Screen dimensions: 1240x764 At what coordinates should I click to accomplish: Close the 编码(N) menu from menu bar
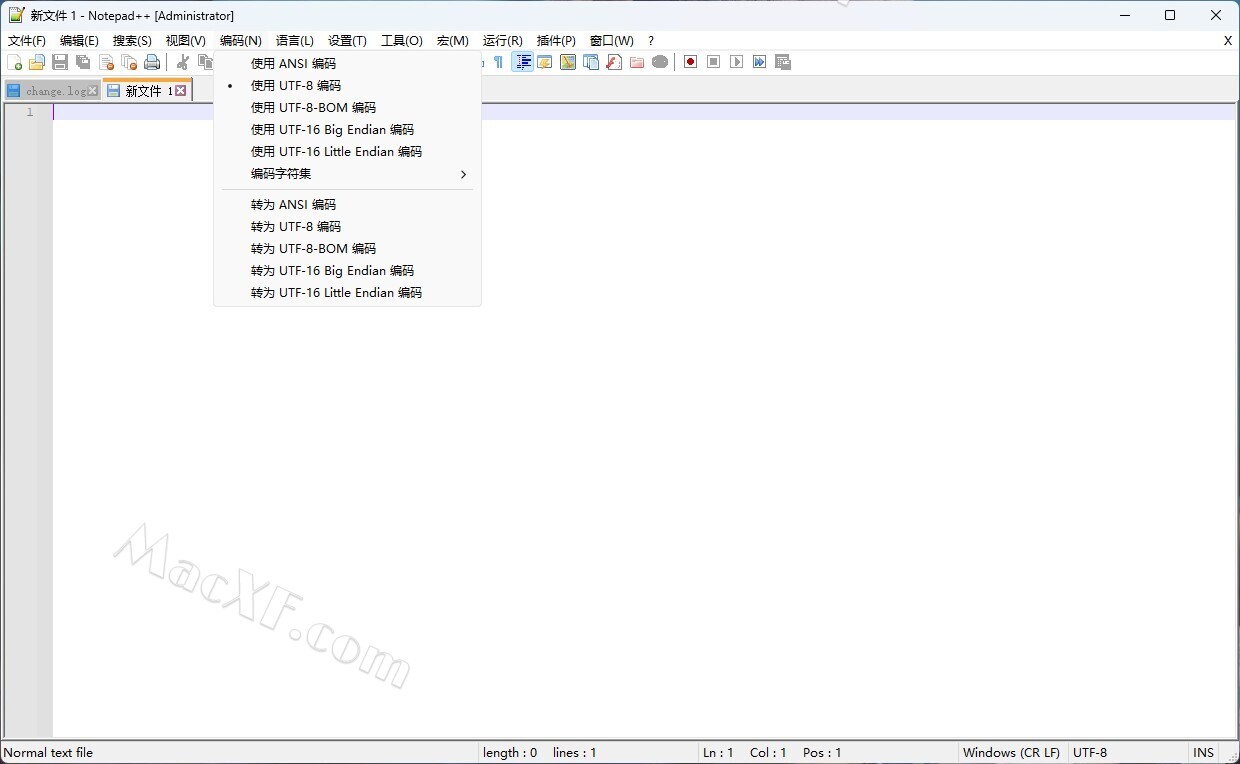tap(241, 41)
